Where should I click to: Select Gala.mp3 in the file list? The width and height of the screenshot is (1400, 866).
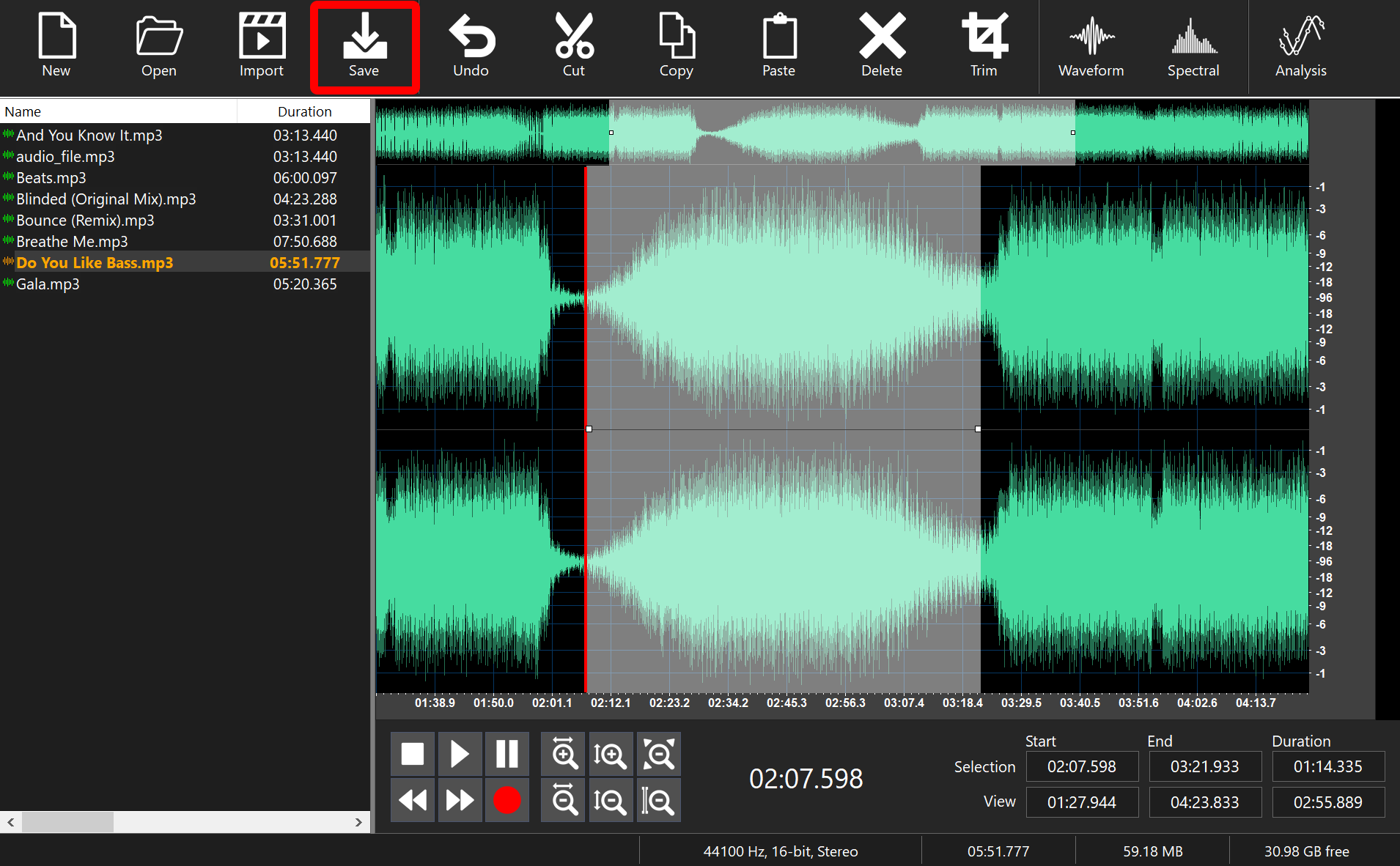click(x=185, y=284)
